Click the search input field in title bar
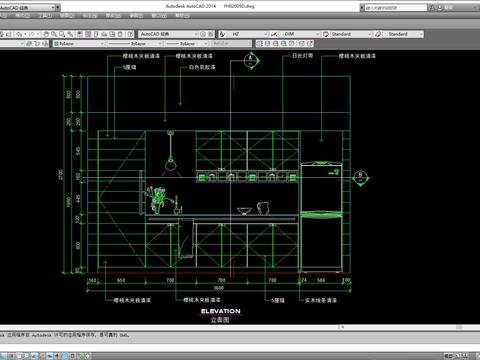 [x=395, y=8]
